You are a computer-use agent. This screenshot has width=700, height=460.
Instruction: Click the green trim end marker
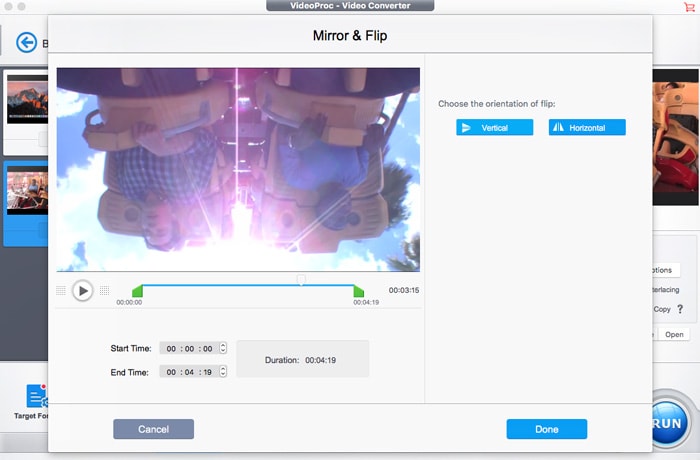359,291
